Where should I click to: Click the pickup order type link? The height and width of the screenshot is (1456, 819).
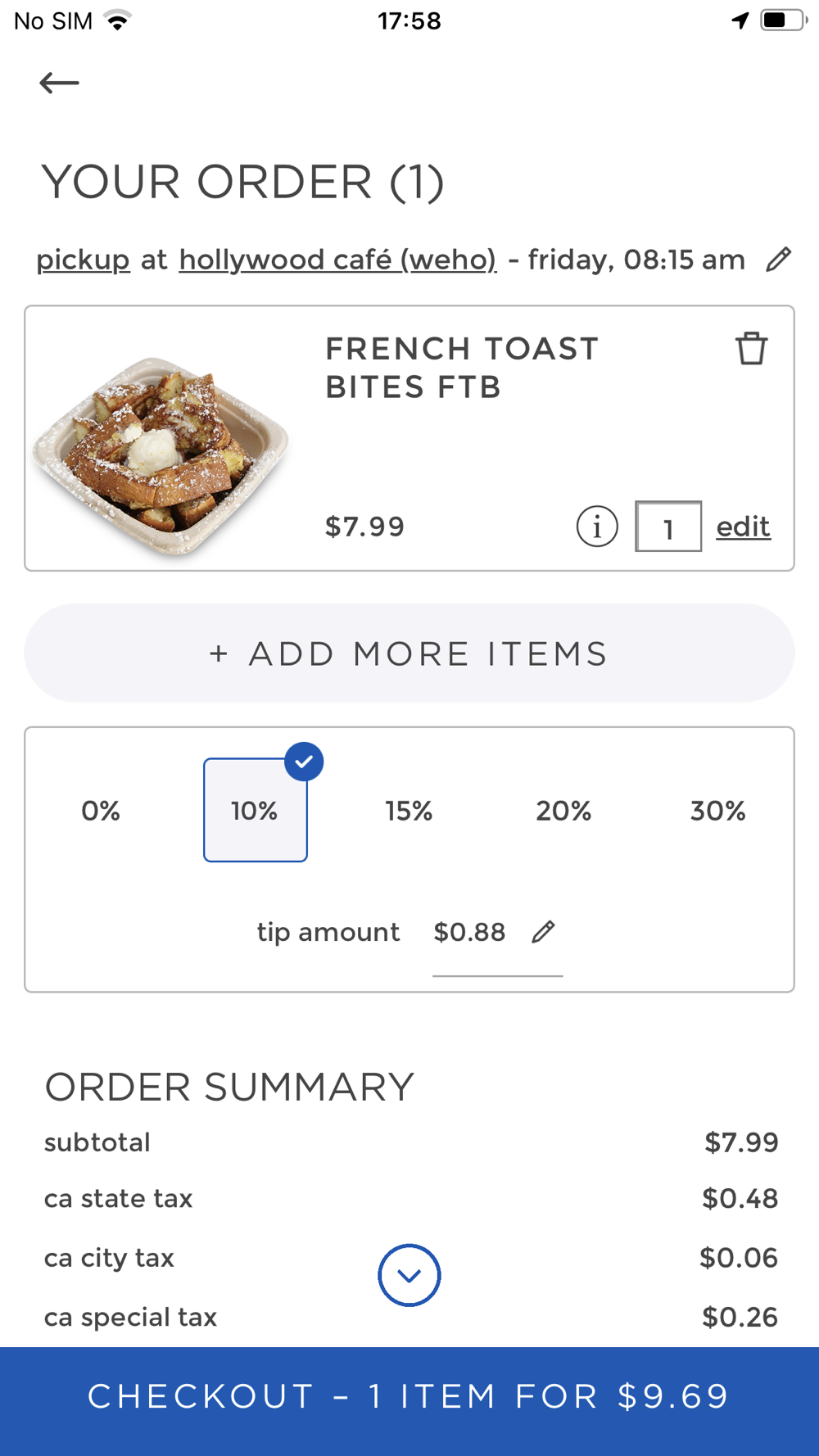[x=83, y=260]
